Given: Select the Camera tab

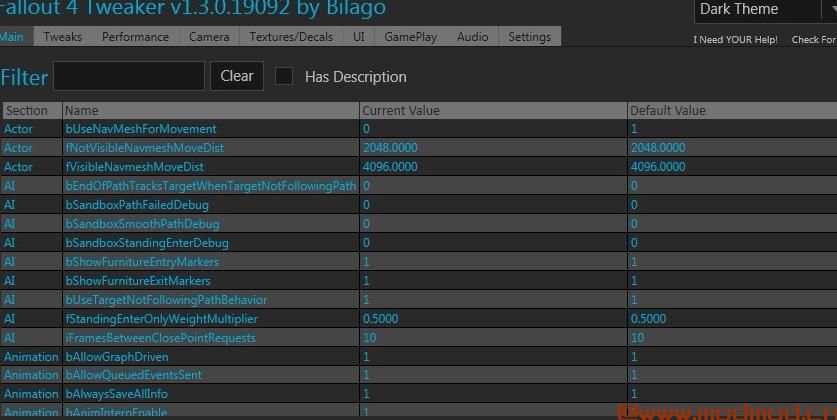Looking at the screenshot, I should click(x=209, y=37).
